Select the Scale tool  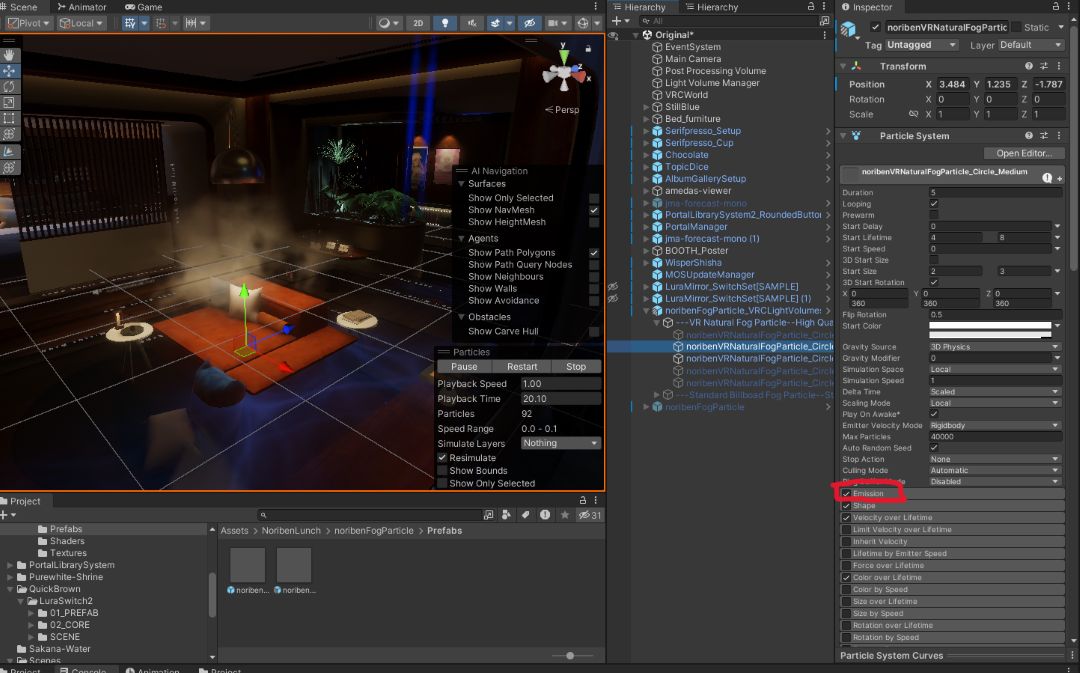coord(9,103)
